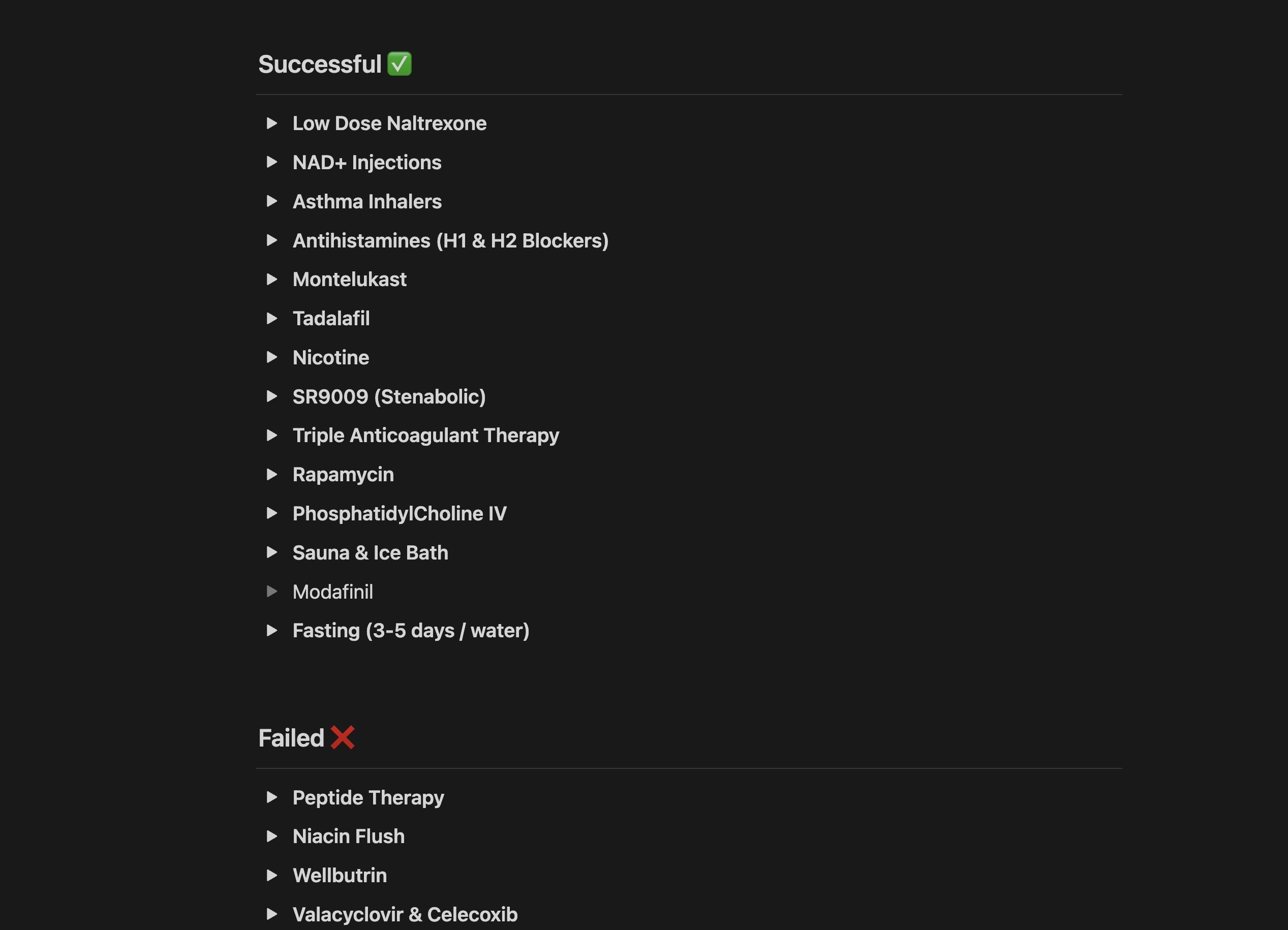
Task: Open the Asthma Inhalers toggle triangle
Action: [x=272, y=202]
